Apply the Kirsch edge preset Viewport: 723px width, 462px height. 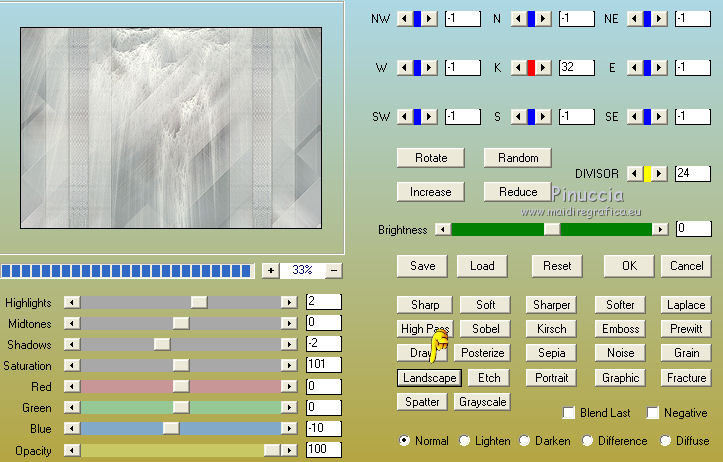(551, 329)
